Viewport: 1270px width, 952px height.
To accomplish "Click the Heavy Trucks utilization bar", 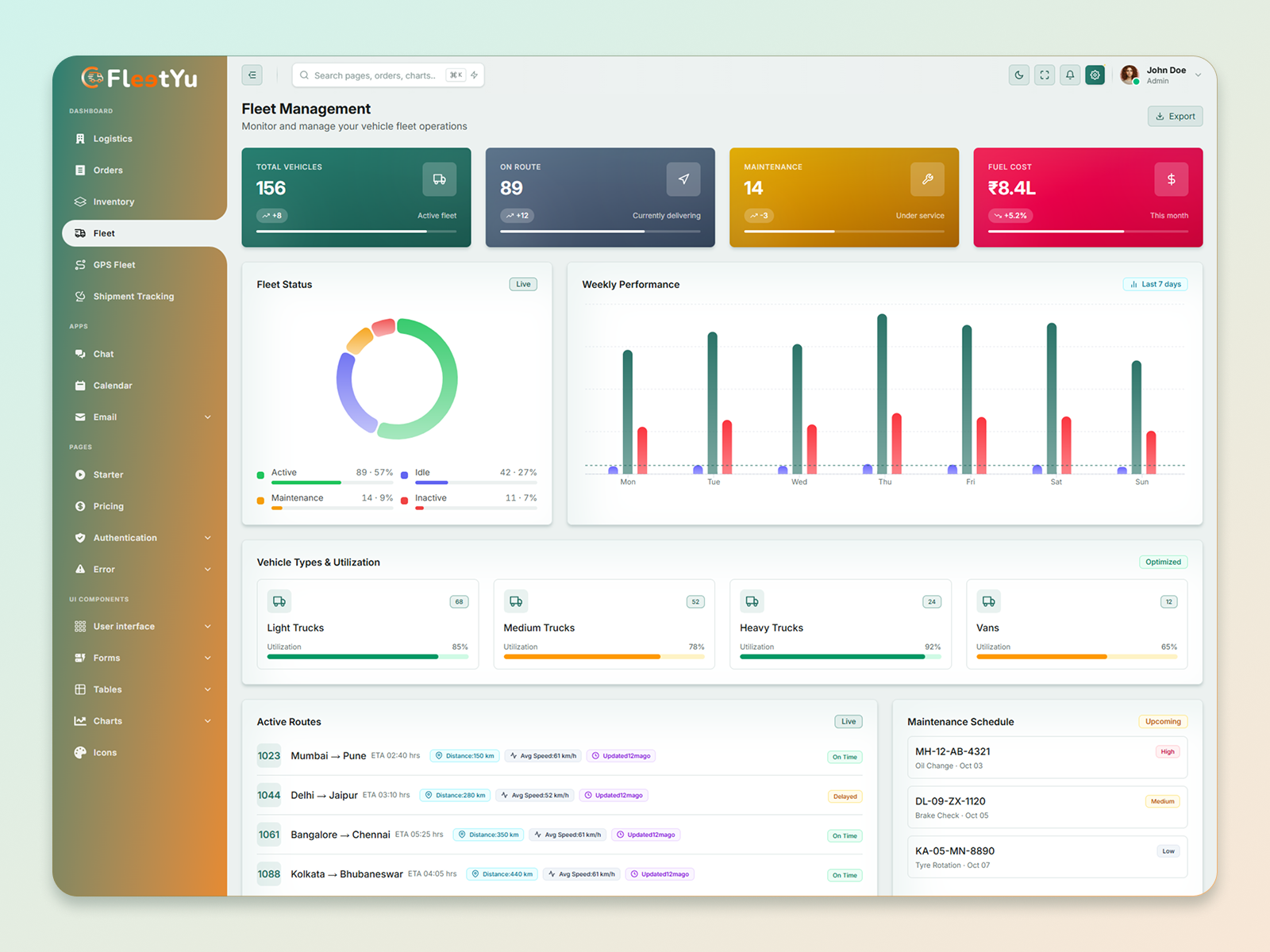I will [841, 657].
